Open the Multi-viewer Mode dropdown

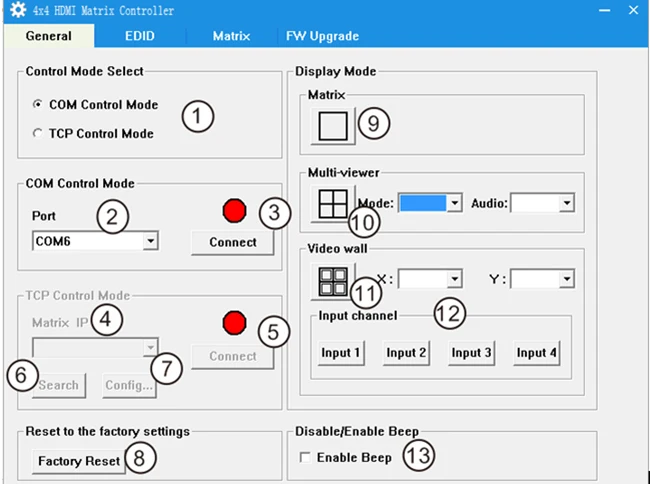[430, 203]
